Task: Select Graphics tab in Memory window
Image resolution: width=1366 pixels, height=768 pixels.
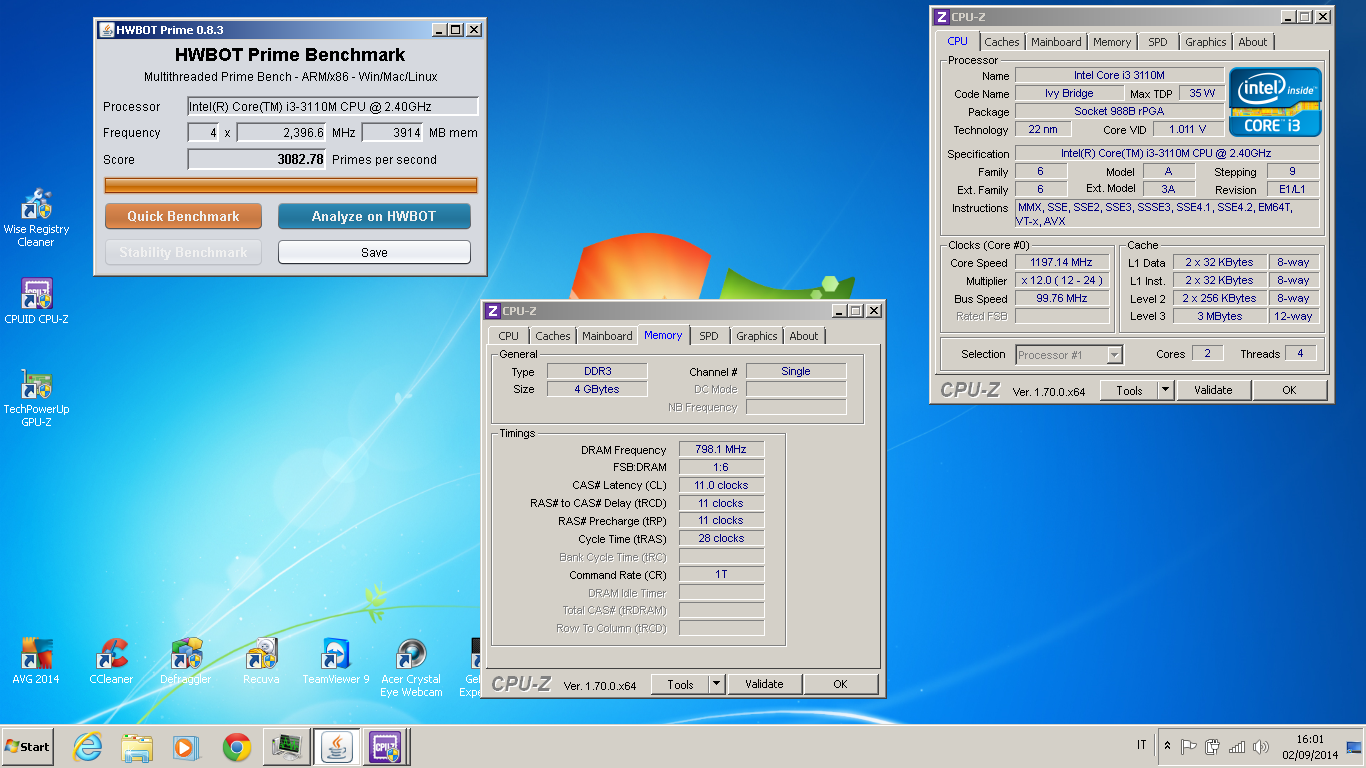Action: (x=757, y=336)
